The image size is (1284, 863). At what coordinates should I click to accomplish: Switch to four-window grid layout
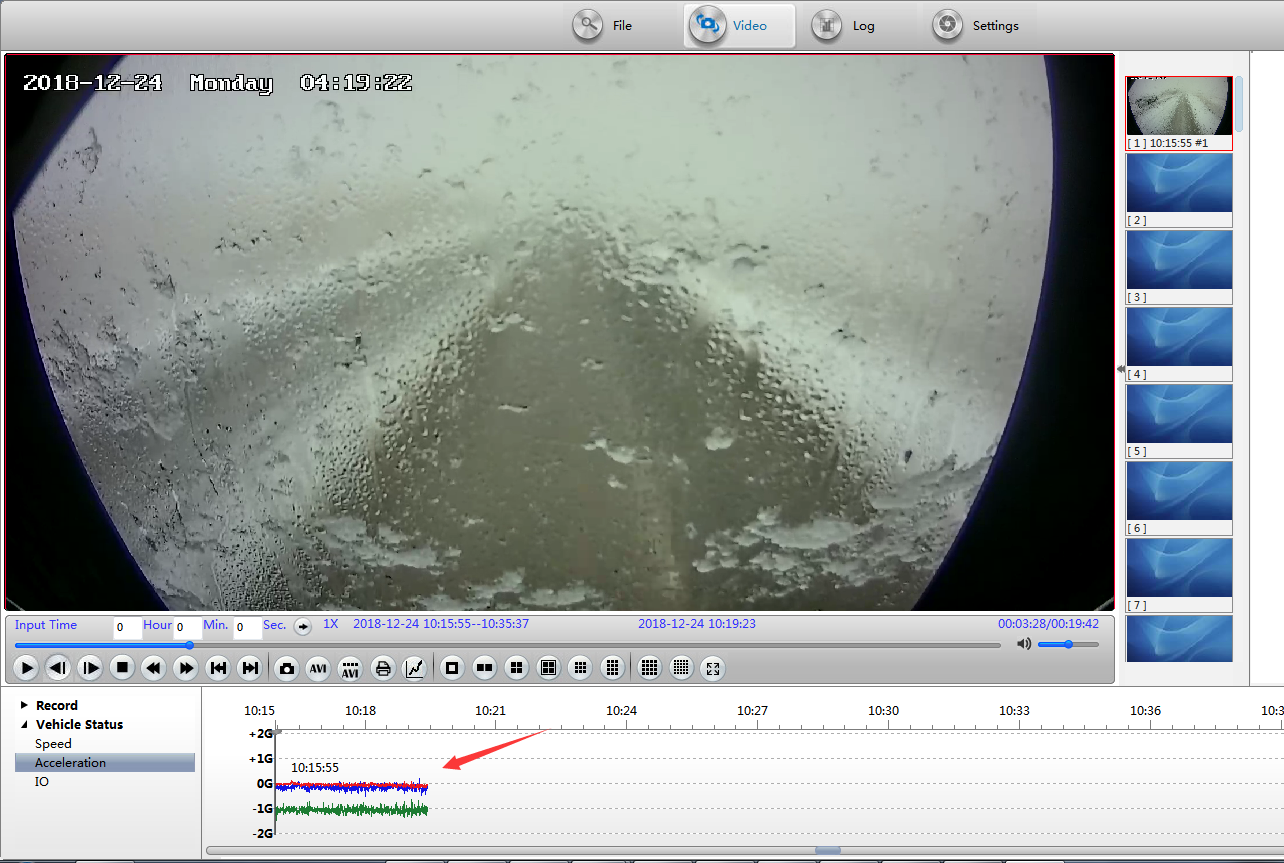(x=516, y=668)
